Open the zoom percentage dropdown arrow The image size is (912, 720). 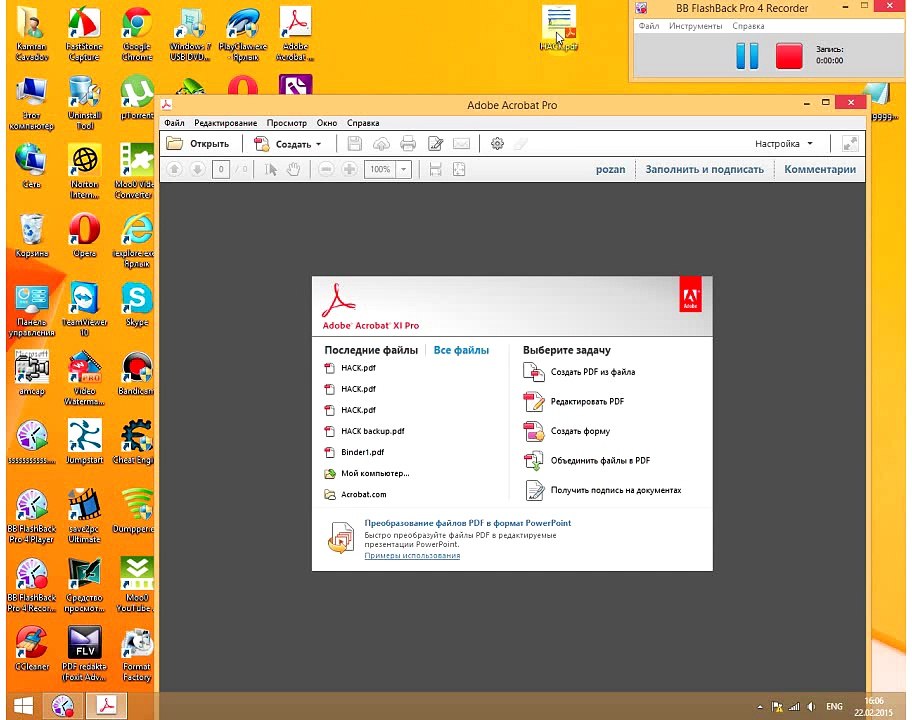(x=404, y=169)
